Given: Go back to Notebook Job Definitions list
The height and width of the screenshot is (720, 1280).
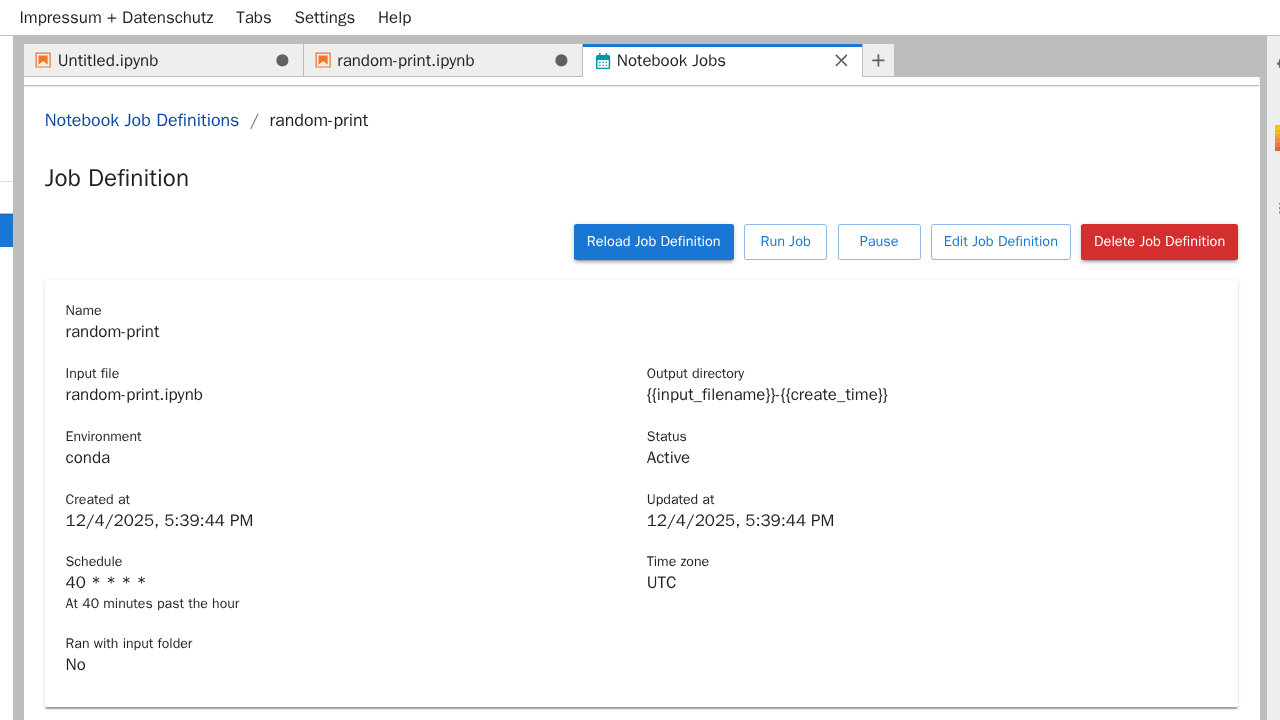Looking at the screenshot, I should tap(142, 120).
